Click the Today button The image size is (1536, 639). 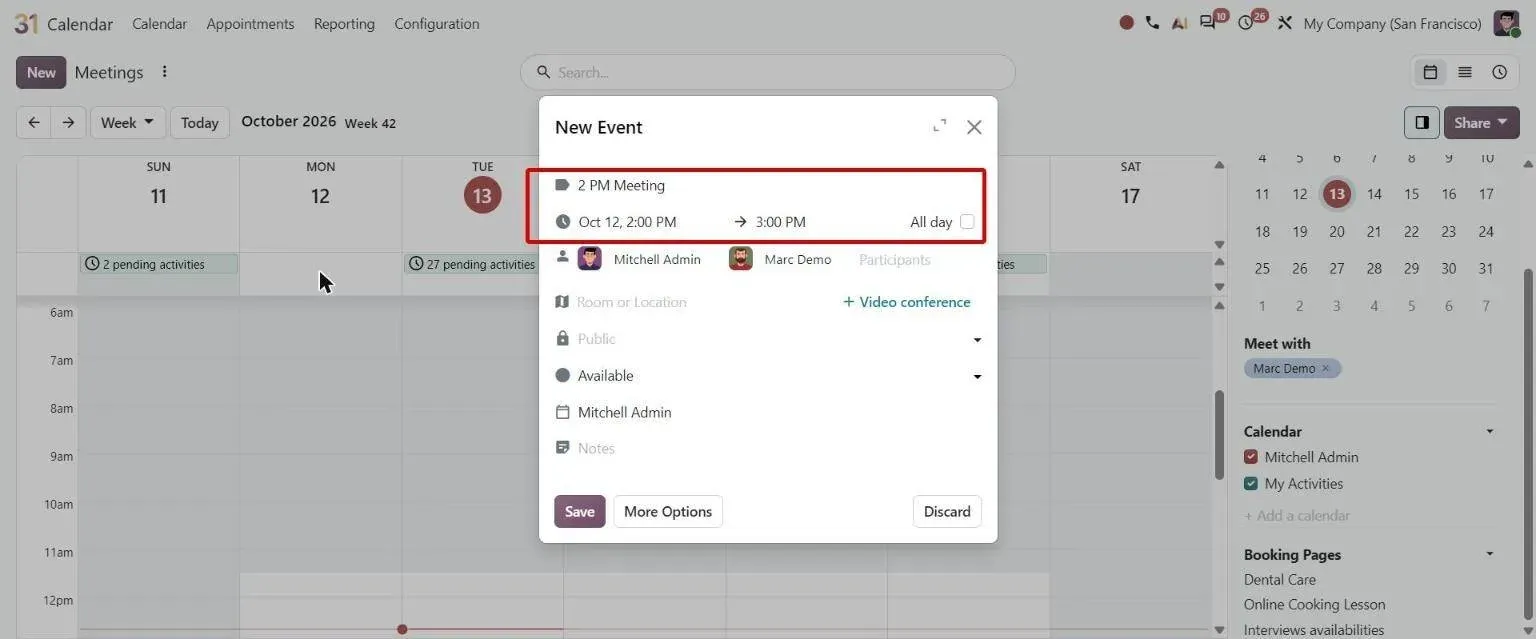200,123
